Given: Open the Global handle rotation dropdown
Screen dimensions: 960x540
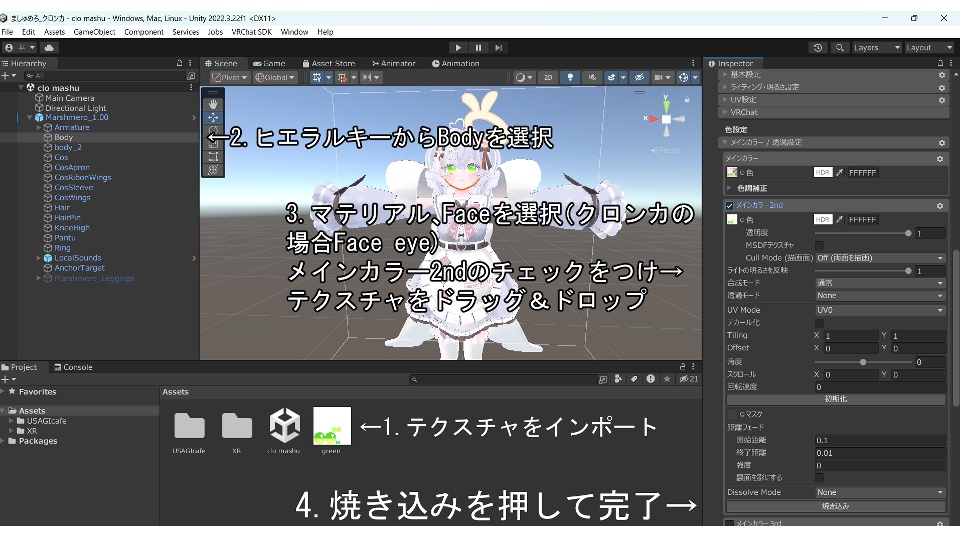Looking at the screenshot, I should point(275,78).
